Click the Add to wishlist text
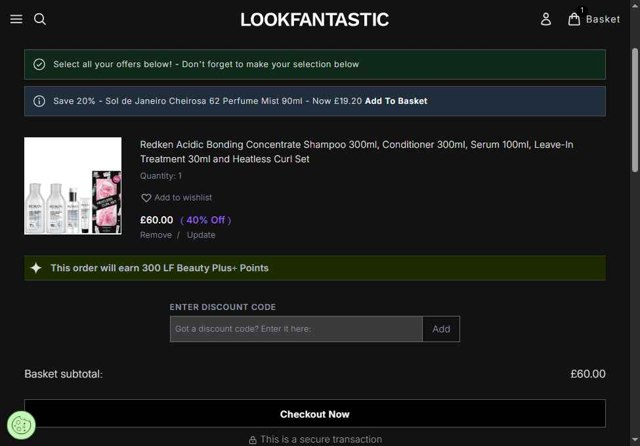This screenshot has width=640, height=446. [x=183, y=198]
